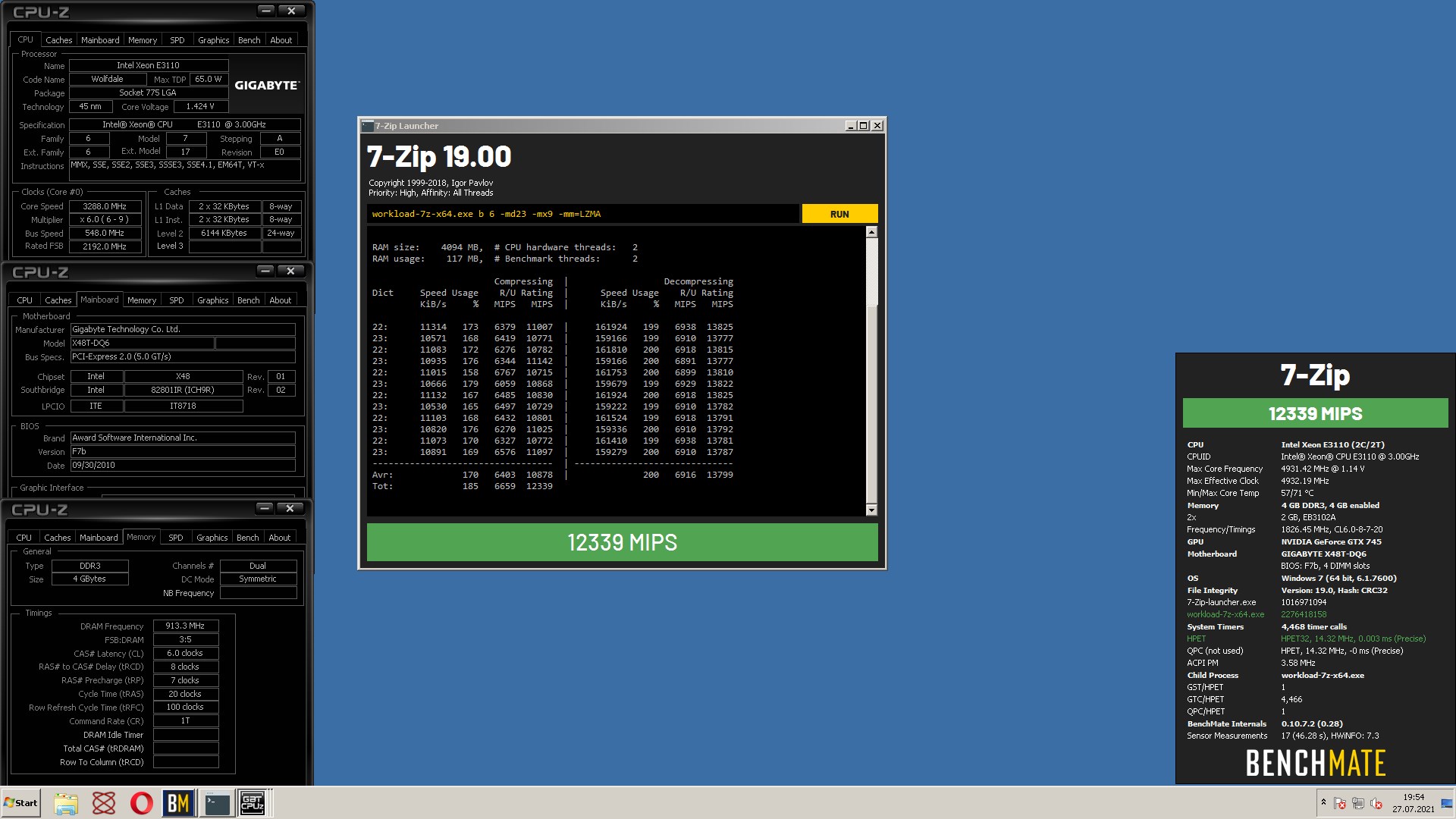Viewport: 1456px width, 819px height.
Task: Launch the red knot-shaped taskbar app
Action: coord(104,803)
